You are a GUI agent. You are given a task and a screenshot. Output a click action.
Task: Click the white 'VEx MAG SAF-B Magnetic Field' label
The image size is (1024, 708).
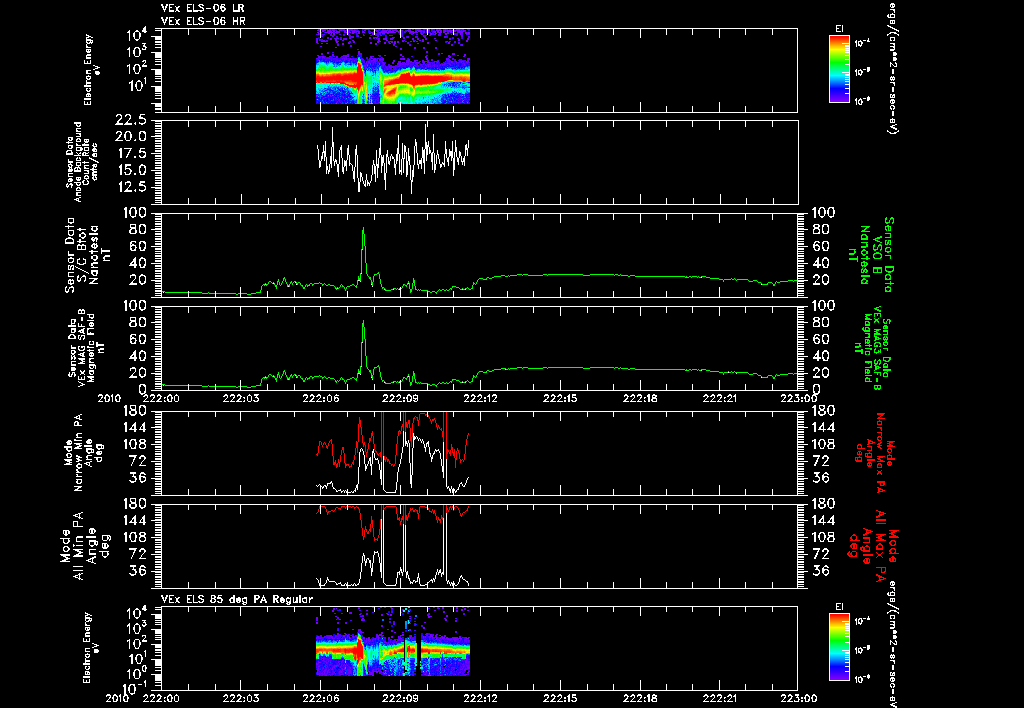pos(86,348)
